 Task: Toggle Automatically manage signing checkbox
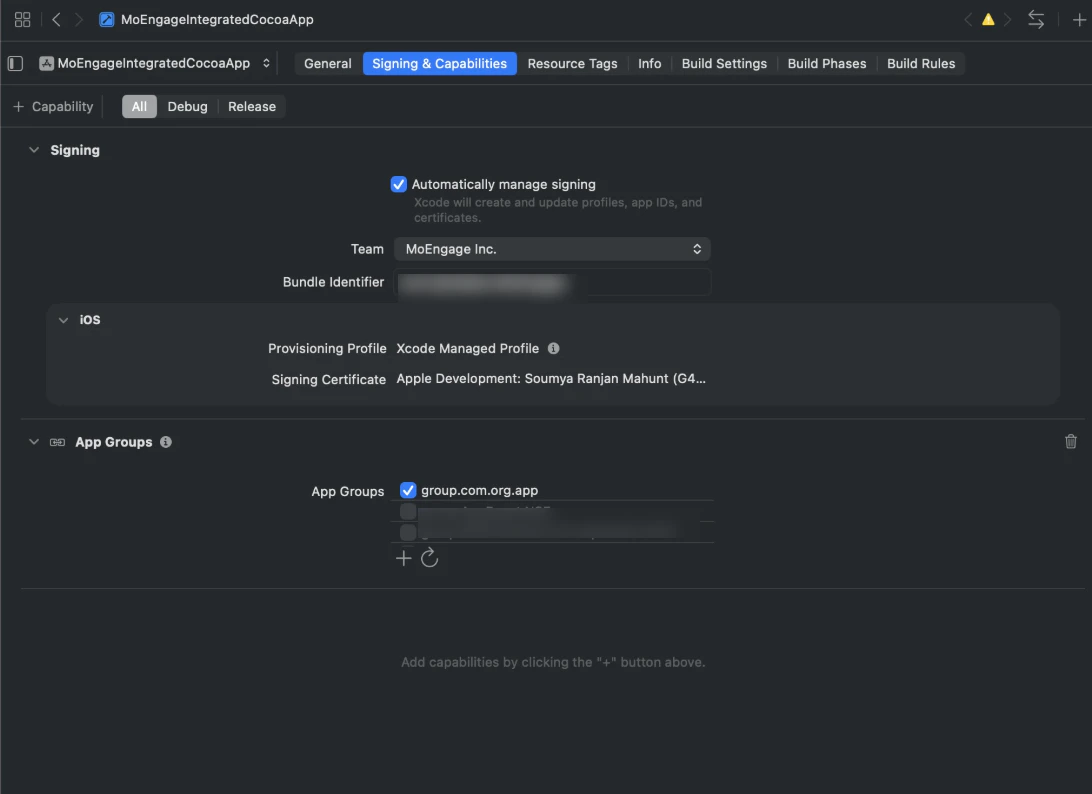coord(398,184)
